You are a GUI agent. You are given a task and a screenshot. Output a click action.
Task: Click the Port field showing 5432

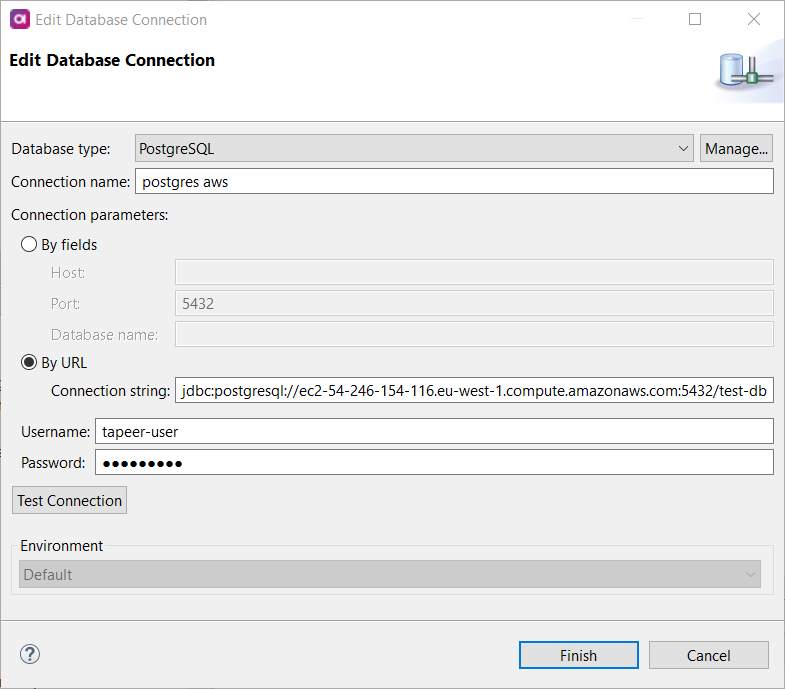tap(474, 303)
